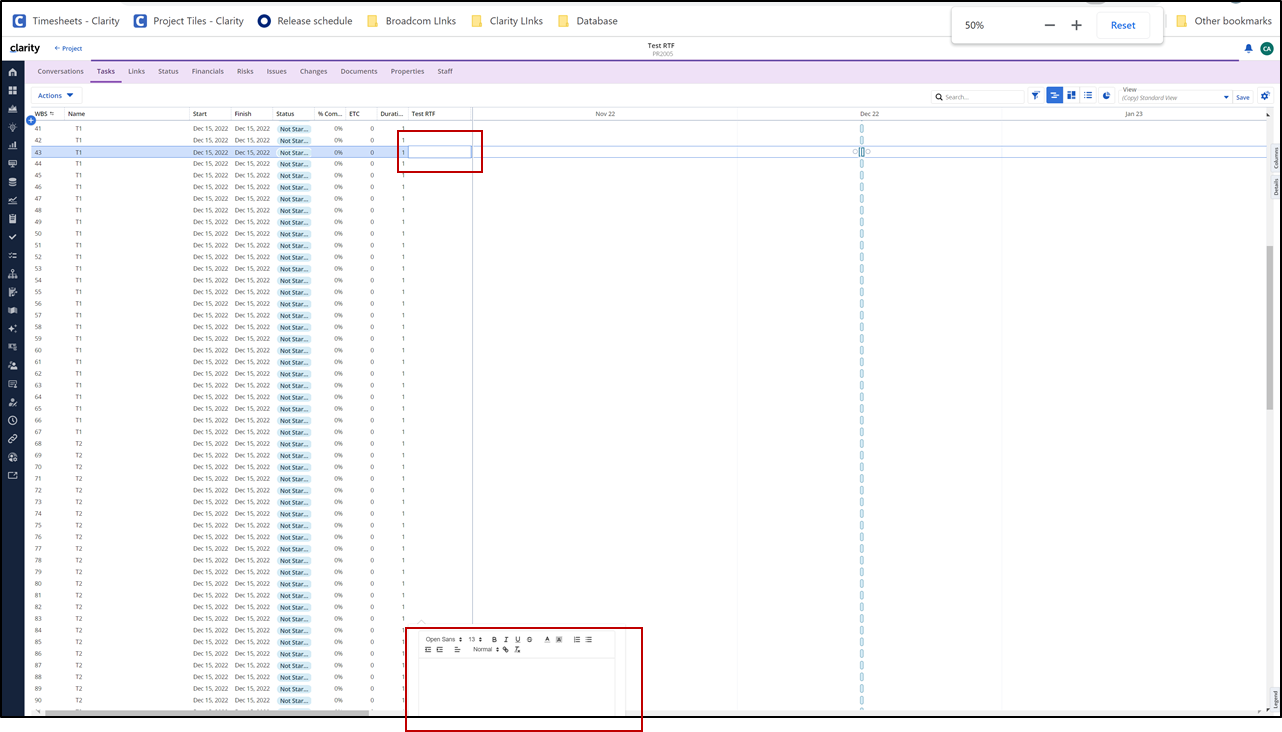Switch to the Financials tab
The height and width of the screenshot is (732, 1282).
[207, 71]
